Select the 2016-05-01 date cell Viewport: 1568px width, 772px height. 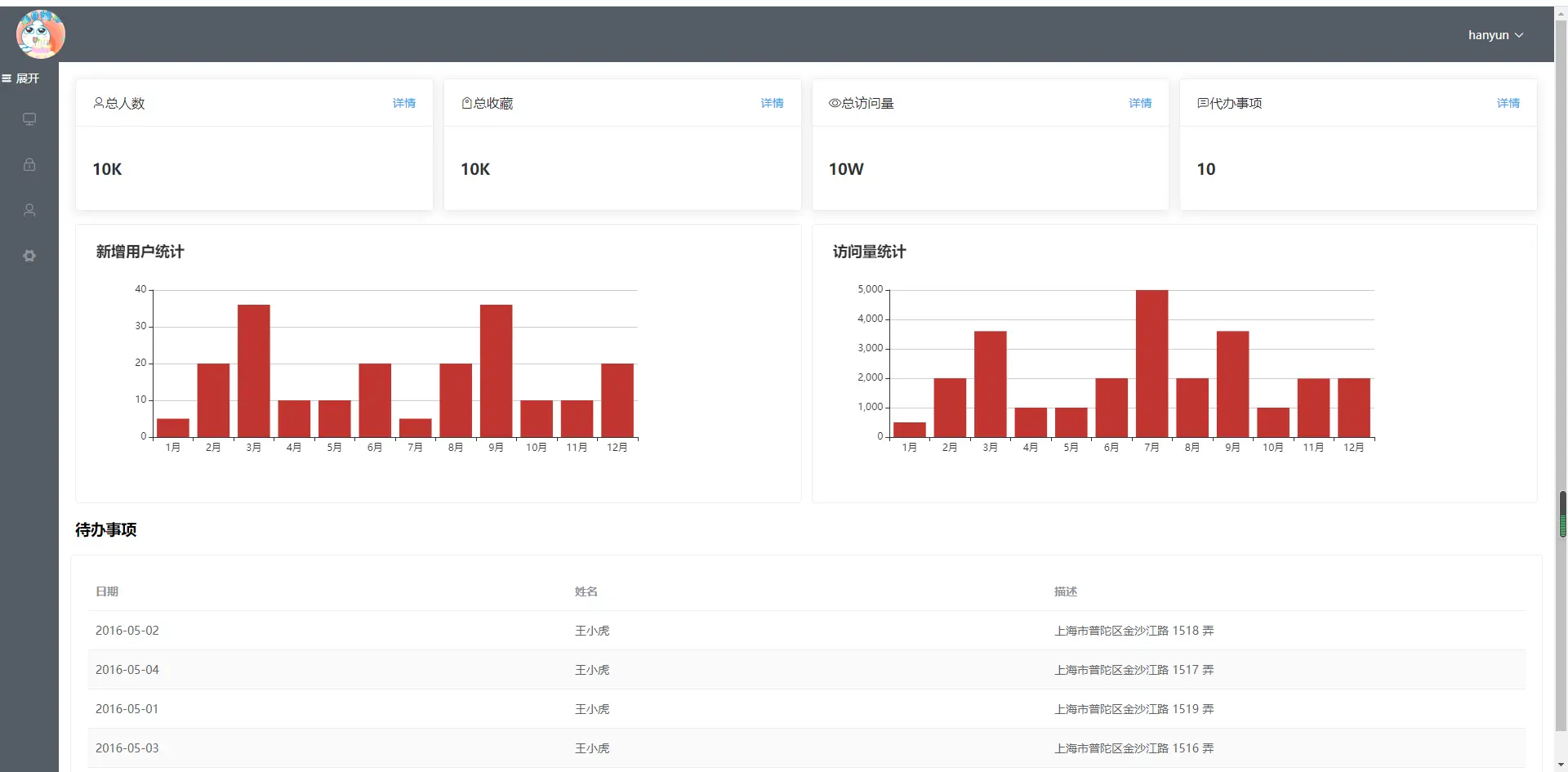point(127,709)
